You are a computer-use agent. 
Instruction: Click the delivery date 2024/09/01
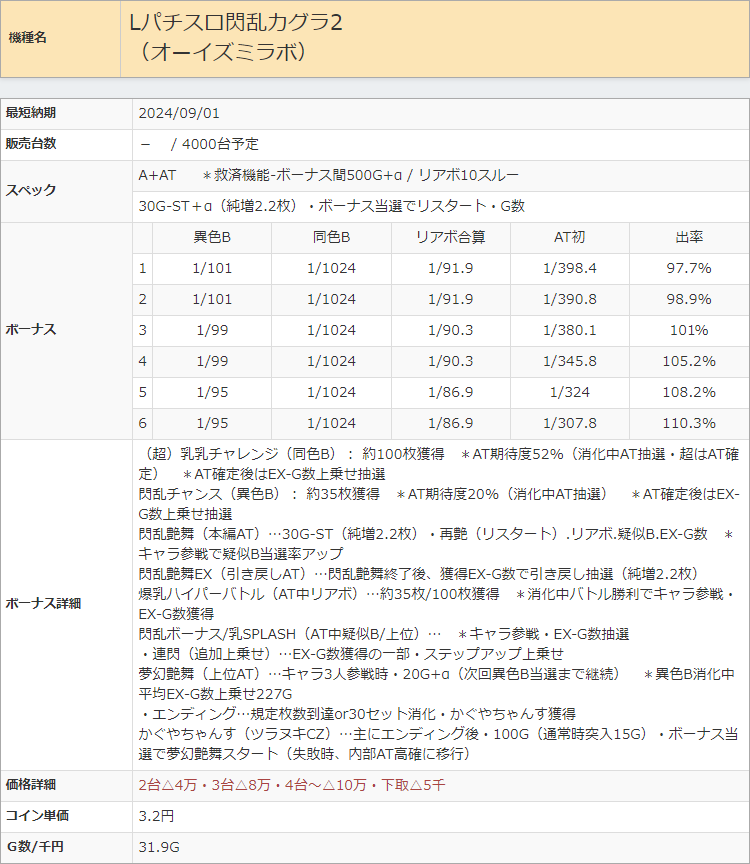pos(179,113)
